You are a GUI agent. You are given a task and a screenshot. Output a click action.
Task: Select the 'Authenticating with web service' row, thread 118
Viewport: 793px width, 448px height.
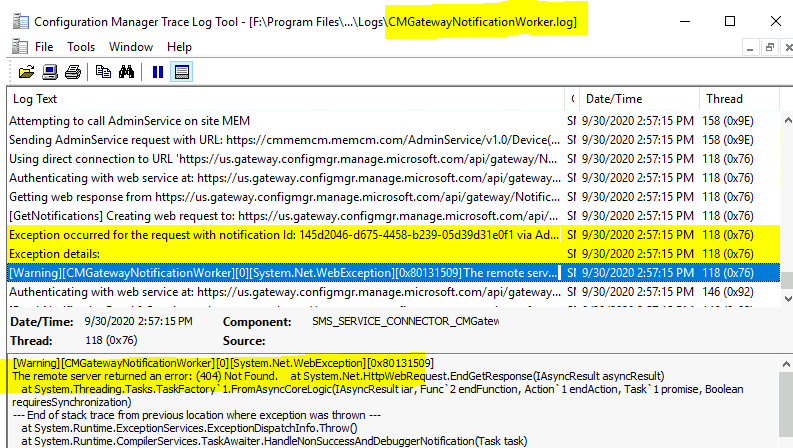coord(393,178)
